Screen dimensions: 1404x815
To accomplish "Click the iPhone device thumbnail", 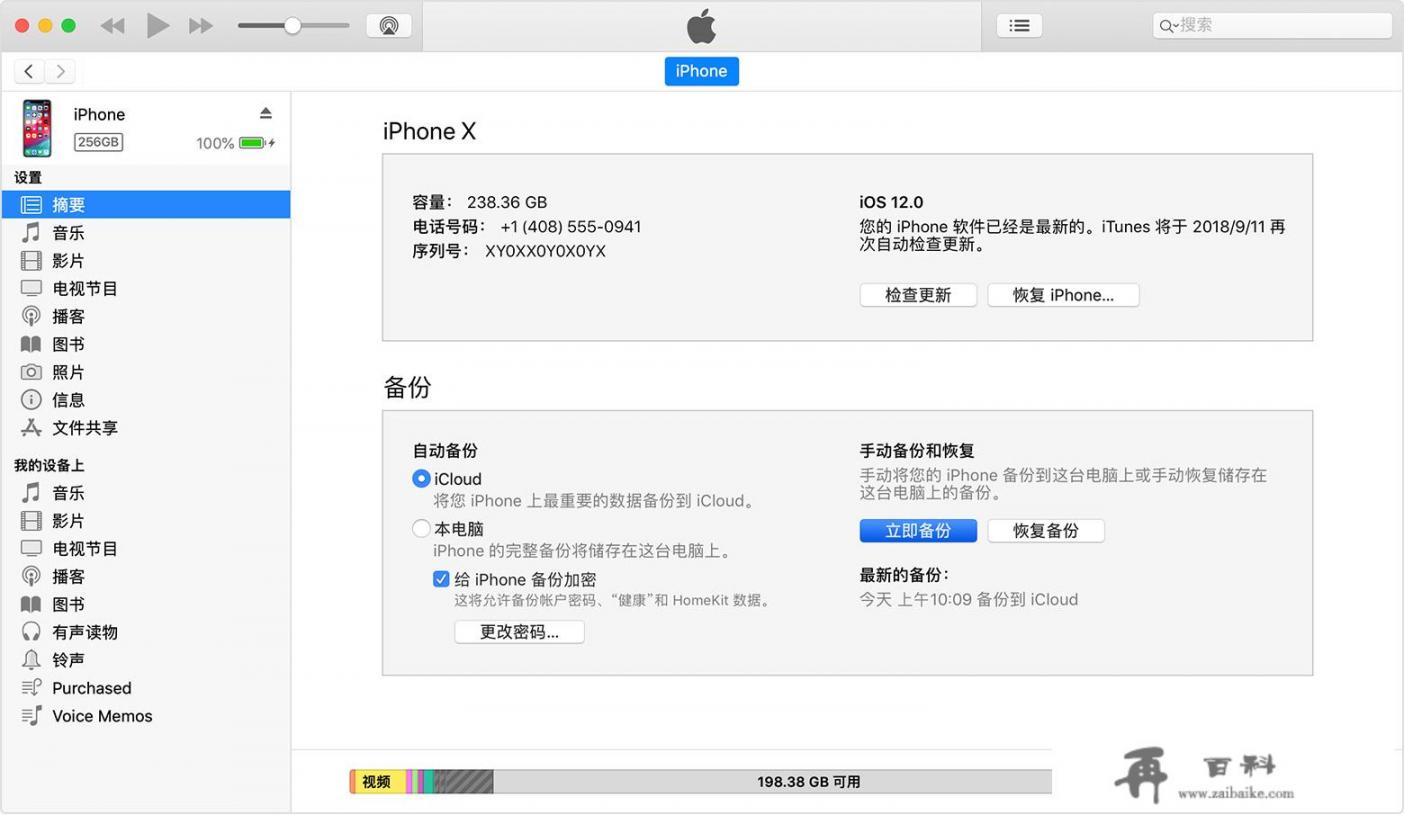I will click(x=37, y=128).
